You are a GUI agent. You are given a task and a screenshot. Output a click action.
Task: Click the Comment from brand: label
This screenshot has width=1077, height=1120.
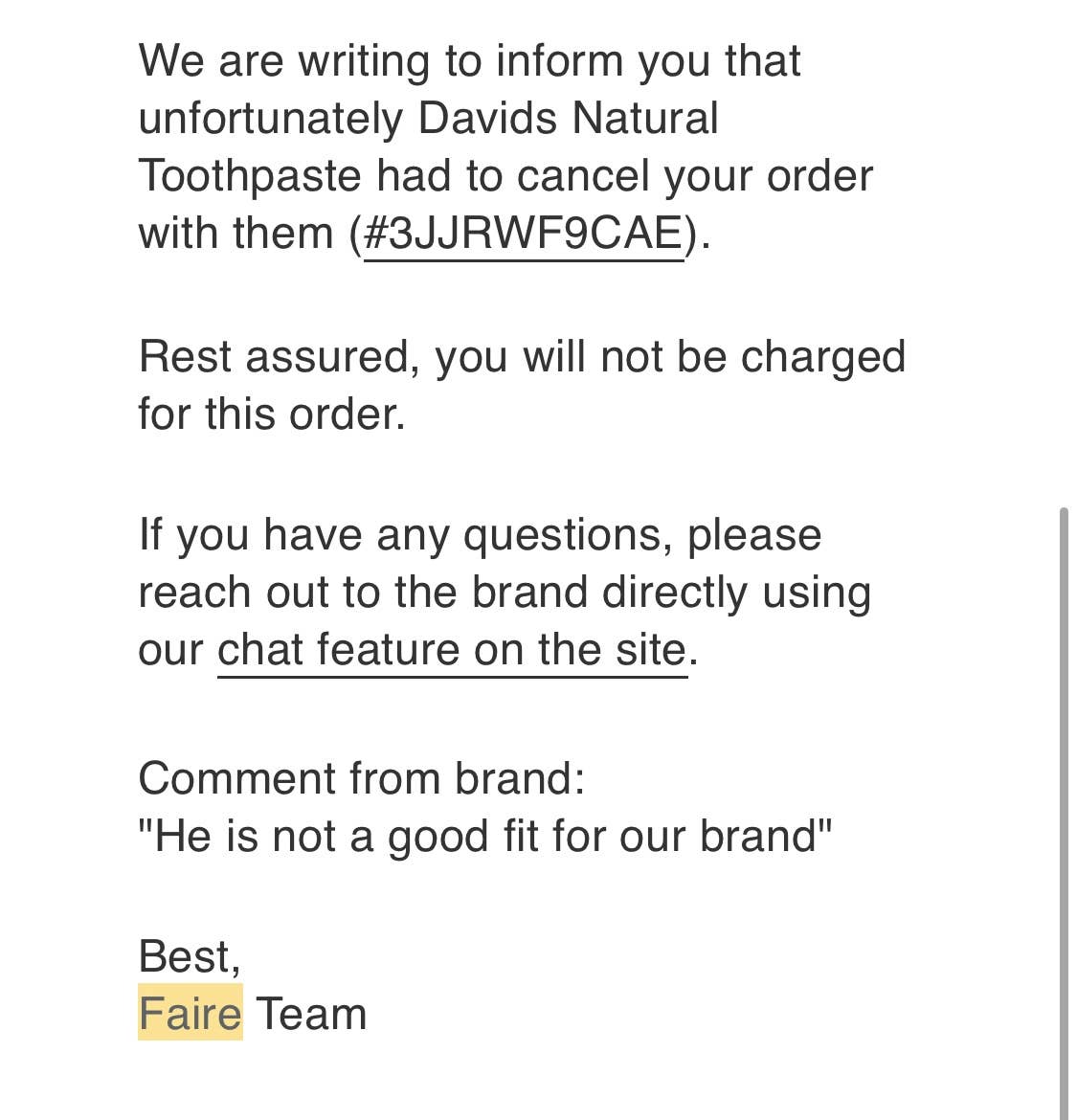point(361,778)
